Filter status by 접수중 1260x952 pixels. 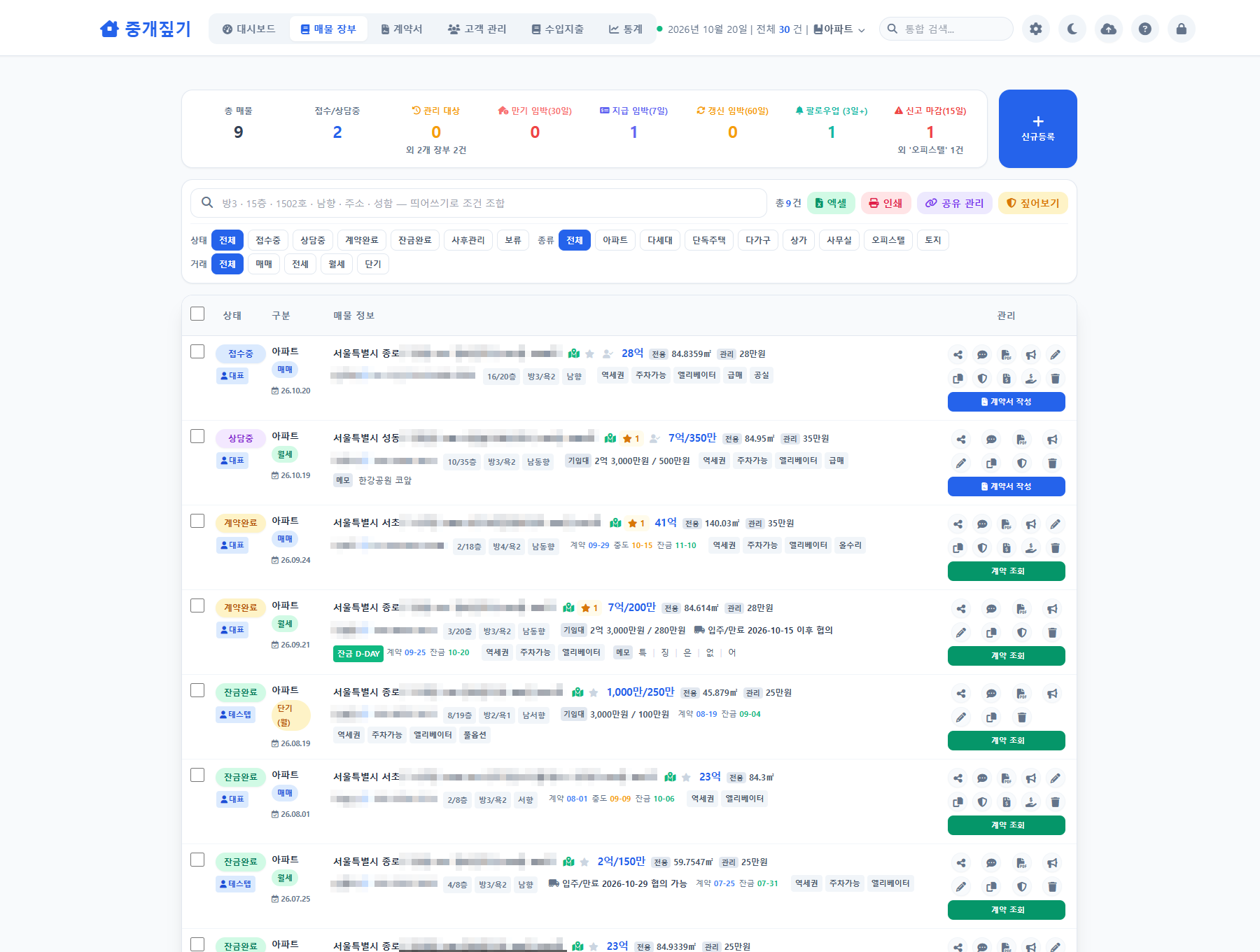267,240
